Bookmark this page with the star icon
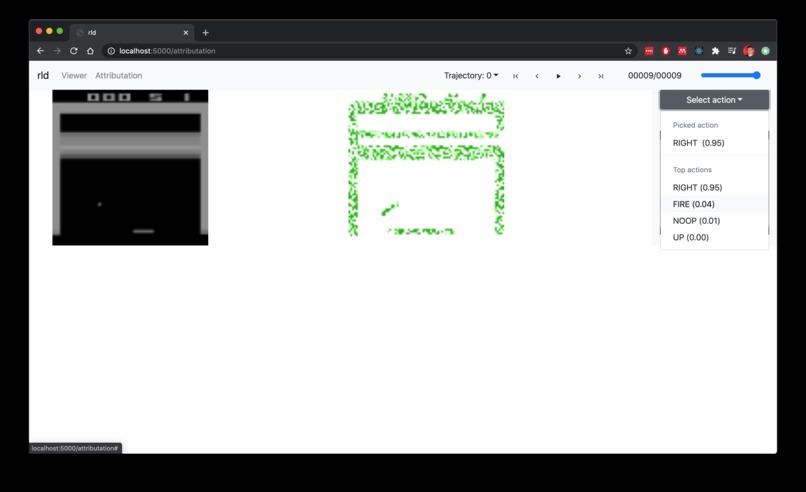 pos(628,51)
